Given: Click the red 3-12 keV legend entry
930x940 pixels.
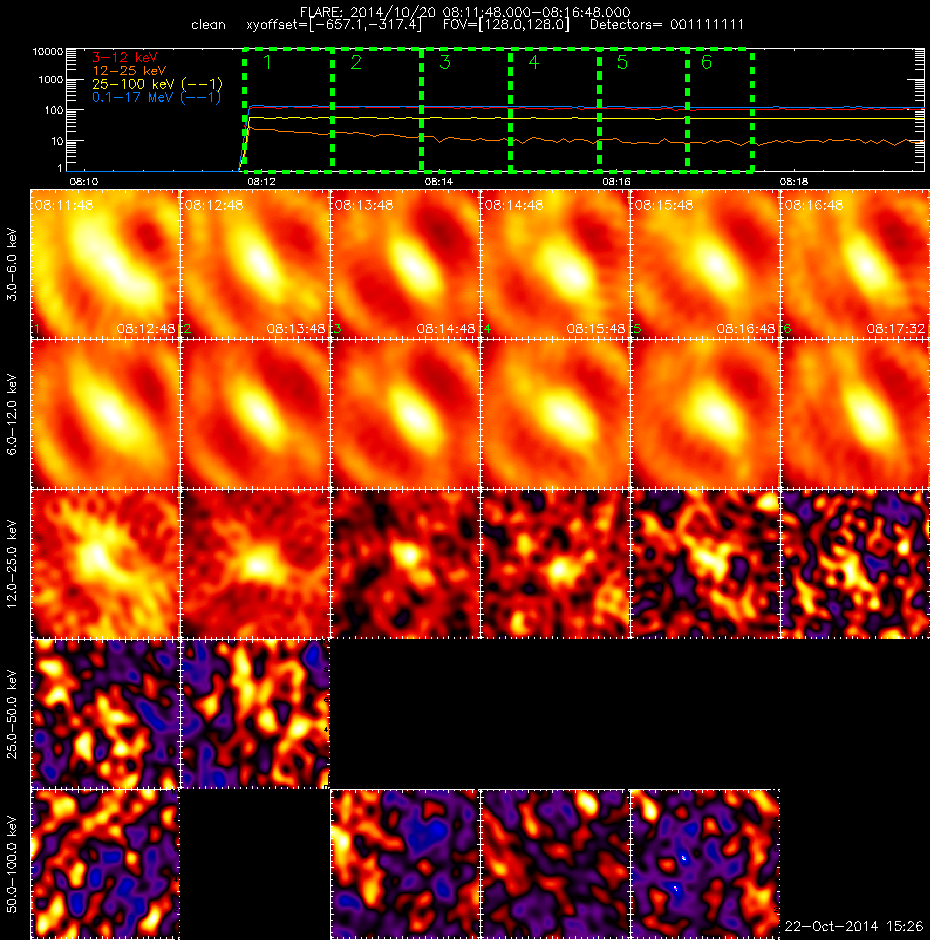Looking at the screenshot, I should pyautogui.click(x=125, y=58).
